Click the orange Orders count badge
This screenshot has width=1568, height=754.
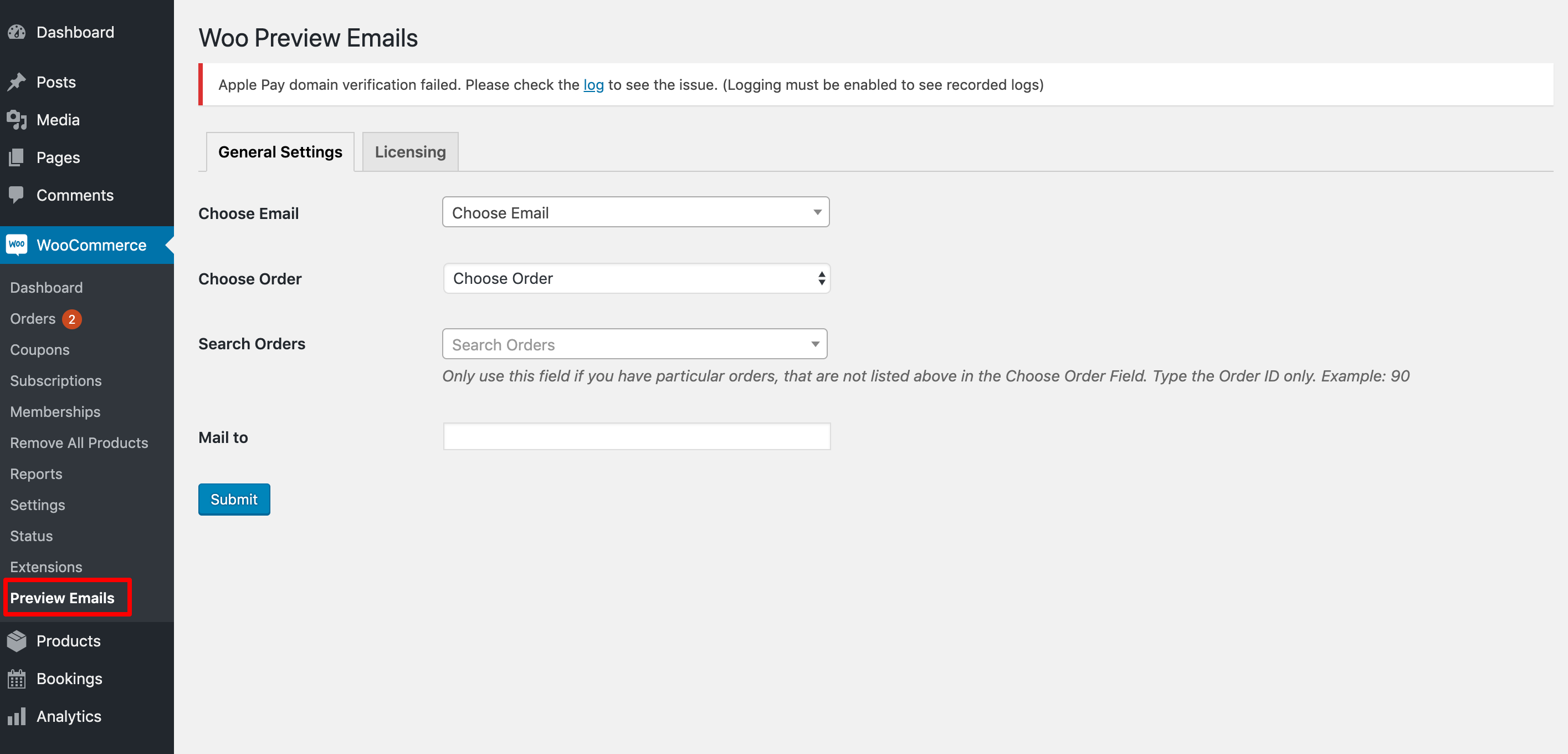point(72,319)
